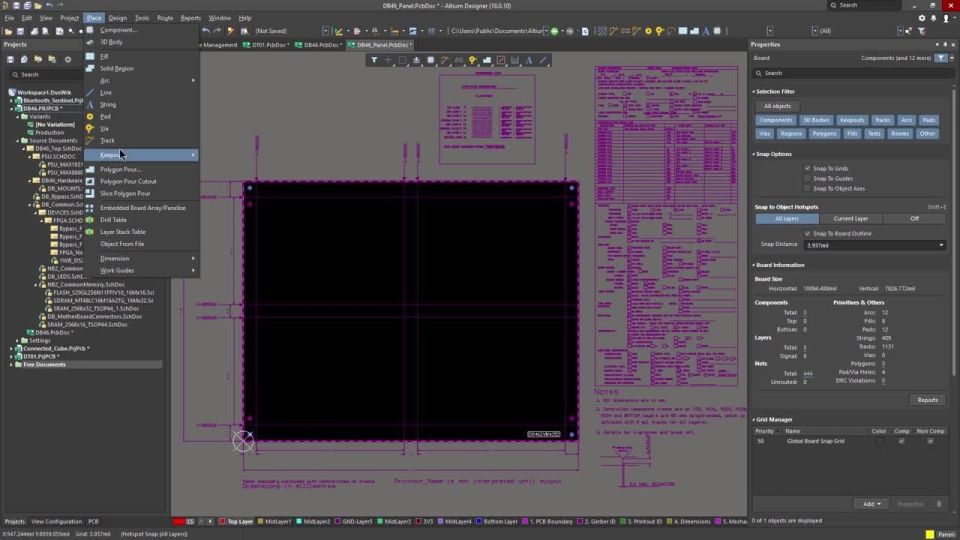Open the Design menu
The width and height of the screenshot is (960, 540).
tap(118, 18)
